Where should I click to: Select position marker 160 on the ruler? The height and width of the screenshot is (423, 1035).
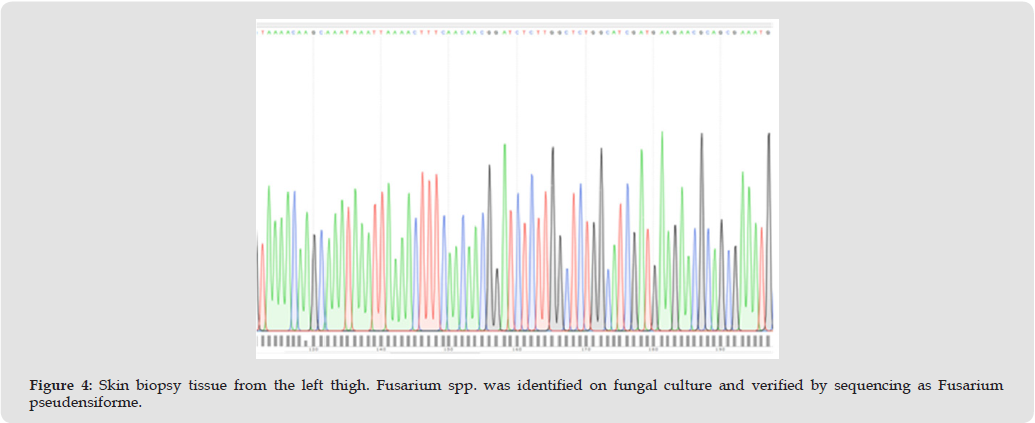(x=516, y=350)
